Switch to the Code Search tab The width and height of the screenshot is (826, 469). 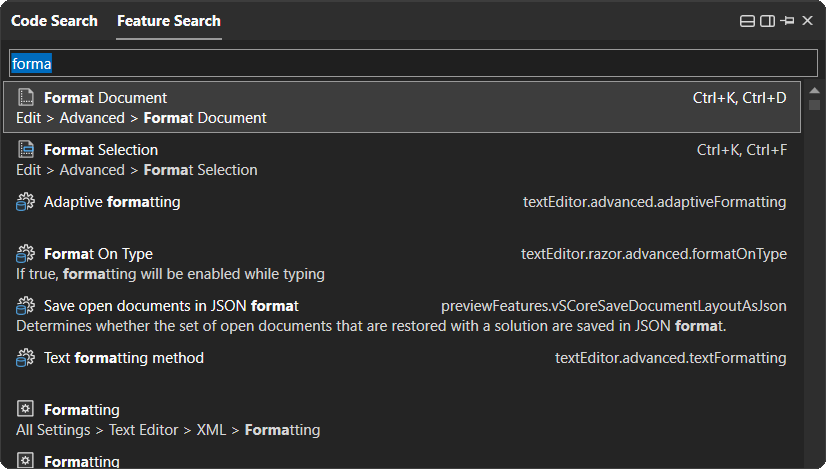(x=54, y=21)
